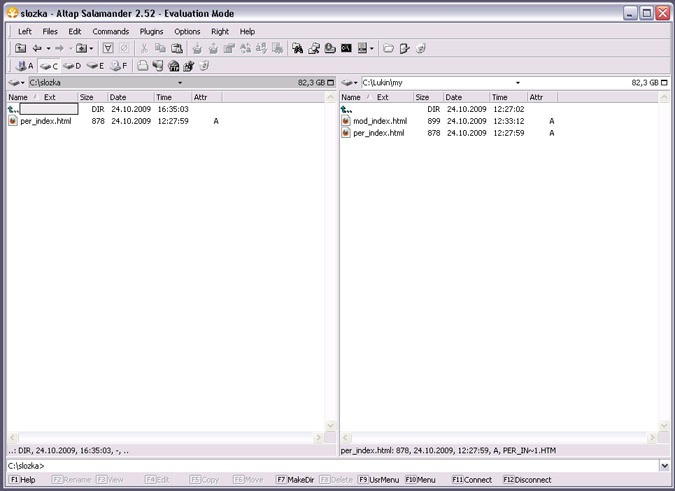
Task: Open the Plugins menu
Action: tap(151, 31)
